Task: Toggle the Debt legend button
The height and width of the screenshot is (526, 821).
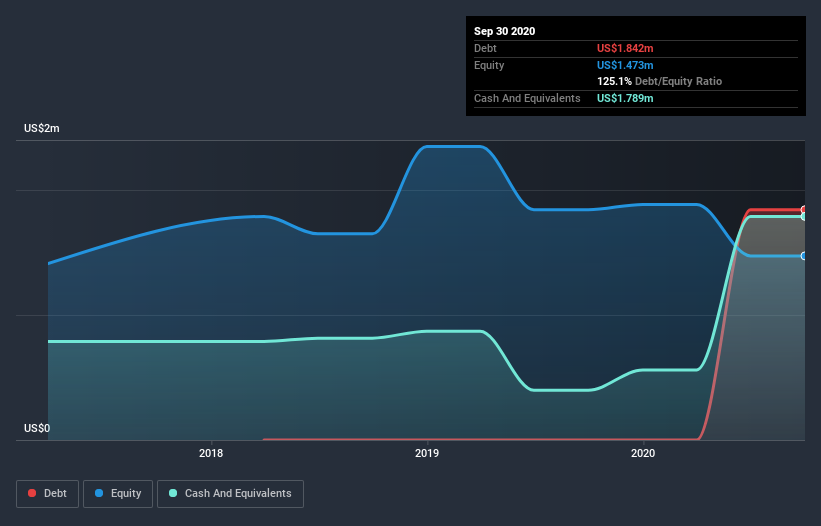Action: tap(47, 494)
